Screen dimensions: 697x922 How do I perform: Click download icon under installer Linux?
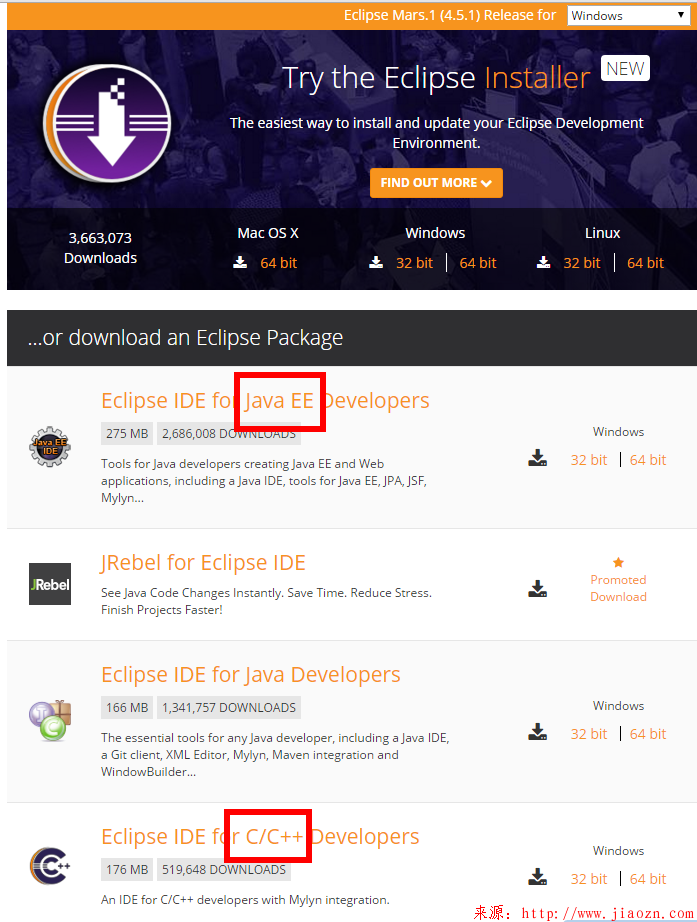(543, 262)
